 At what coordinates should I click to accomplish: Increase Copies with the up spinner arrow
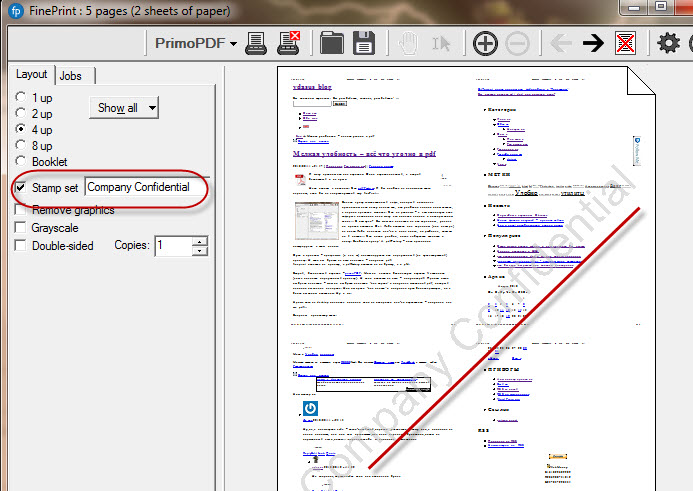coord(201,241)
